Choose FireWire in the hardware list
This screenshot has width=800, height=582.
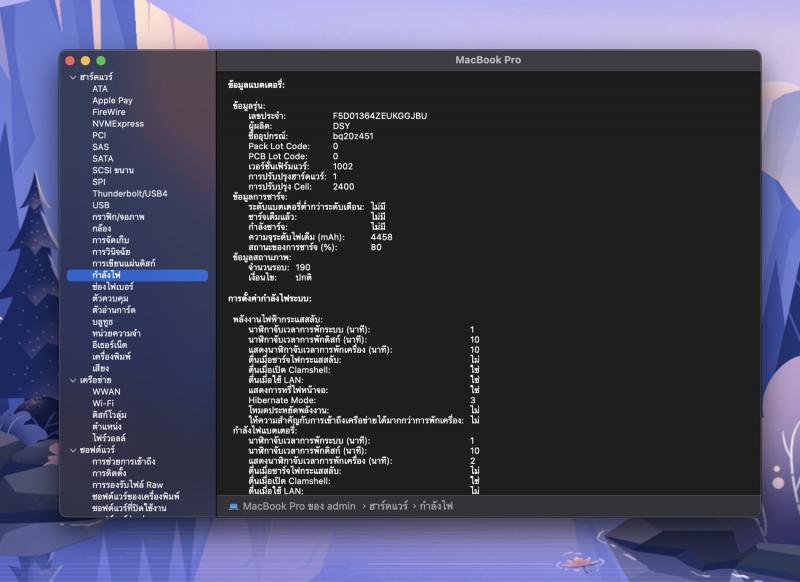pyautogui.click(x=109, y=112)
